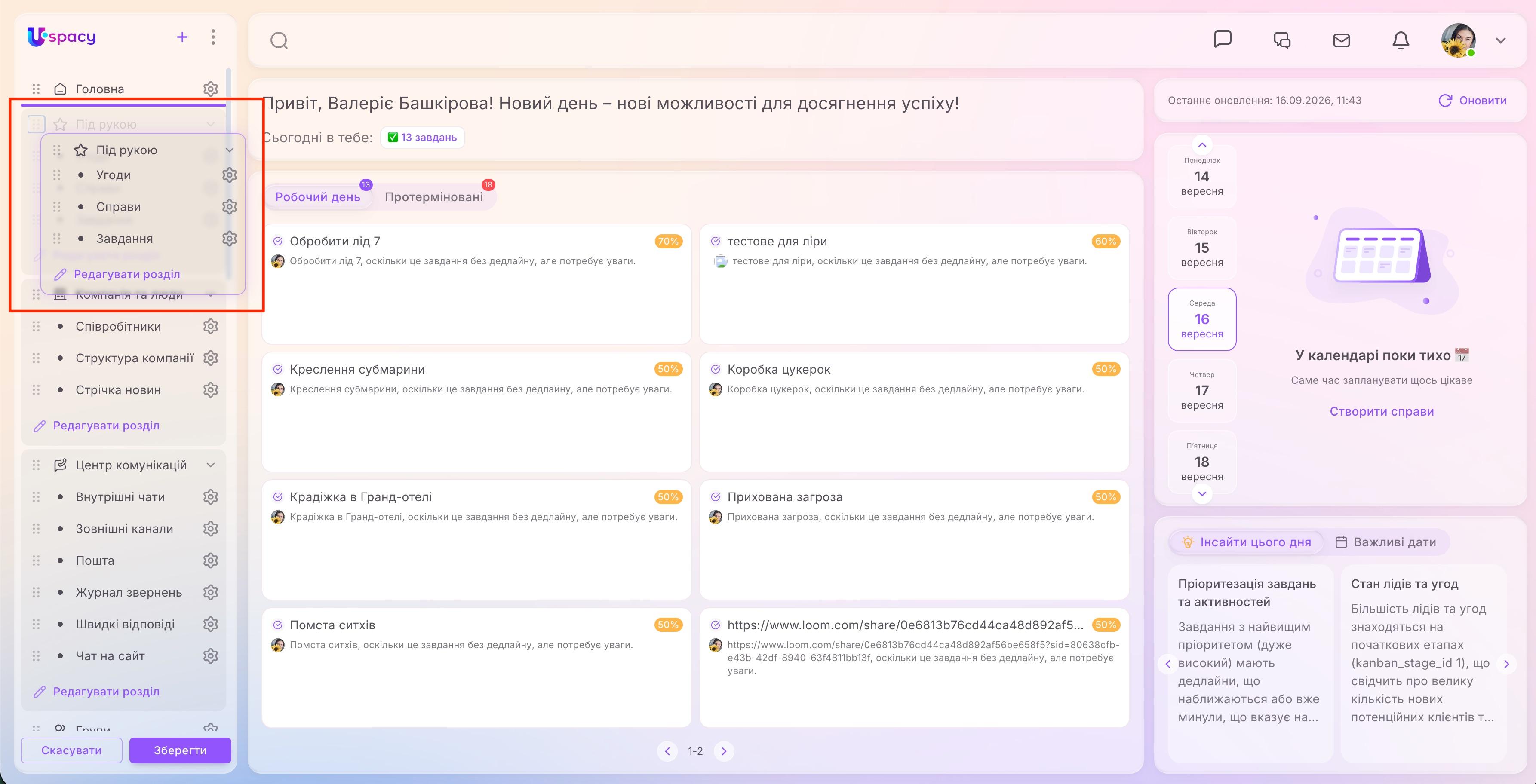This screenshot has width=1536, height=784.
Task: Open settings gear for Внутрішні чати
Action: 210,496
